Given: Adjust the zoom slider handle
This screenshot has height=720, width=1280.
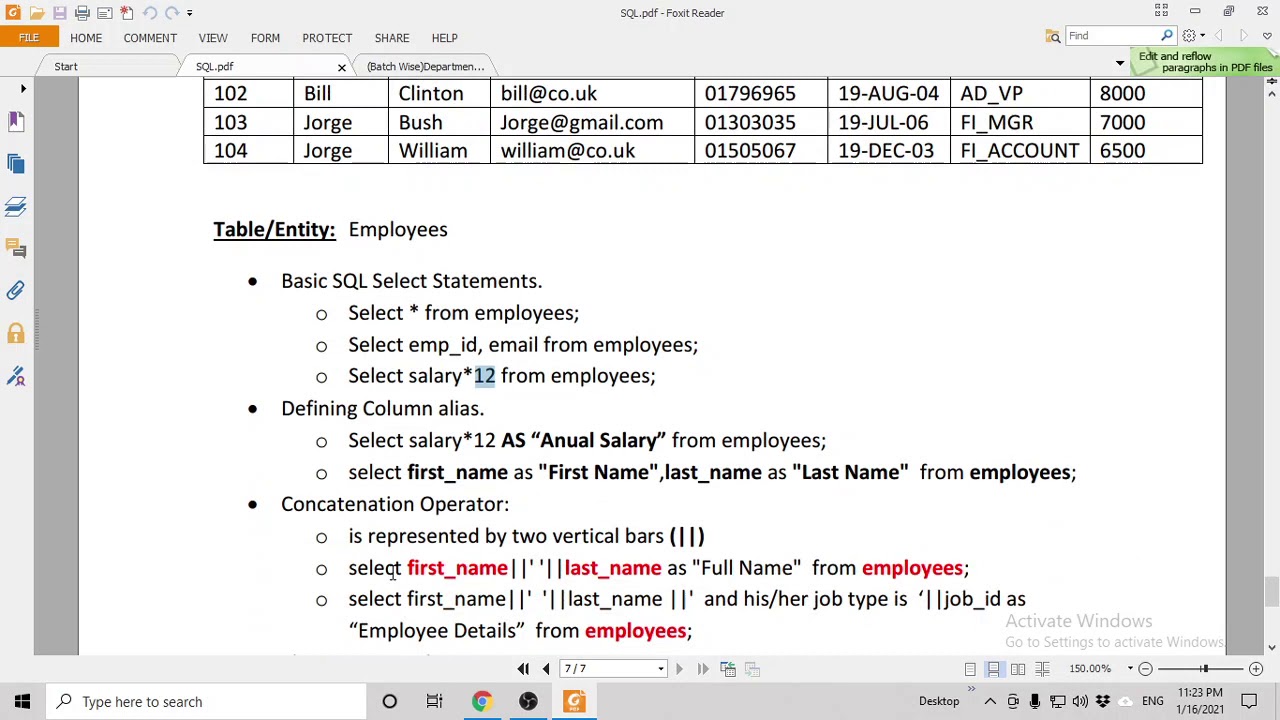Looking at the screenshot, I should [1204, 669].
